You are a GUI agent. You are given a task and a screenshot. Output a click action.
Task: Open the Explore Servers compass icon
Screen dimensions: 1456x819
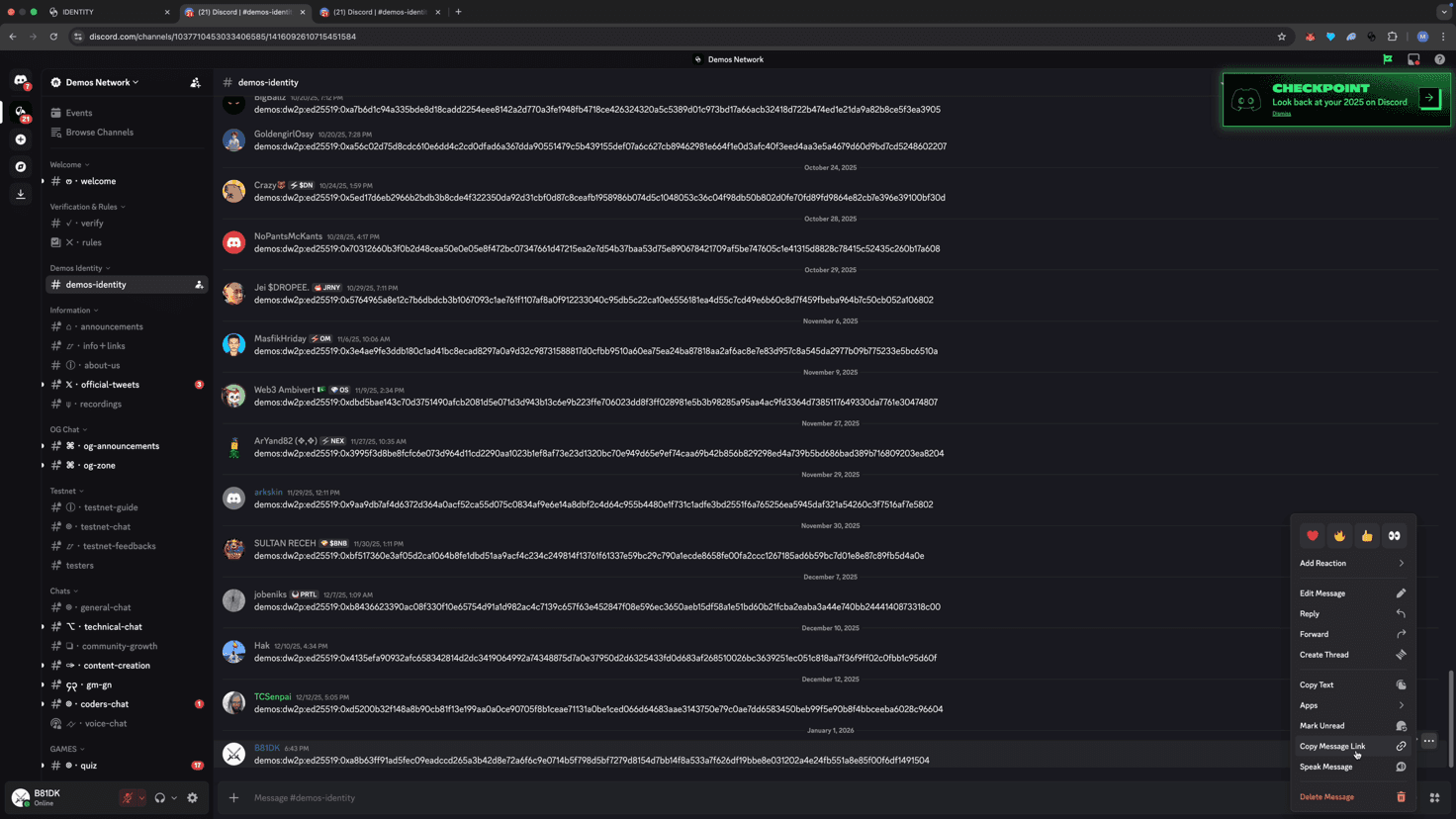[21, 166]
